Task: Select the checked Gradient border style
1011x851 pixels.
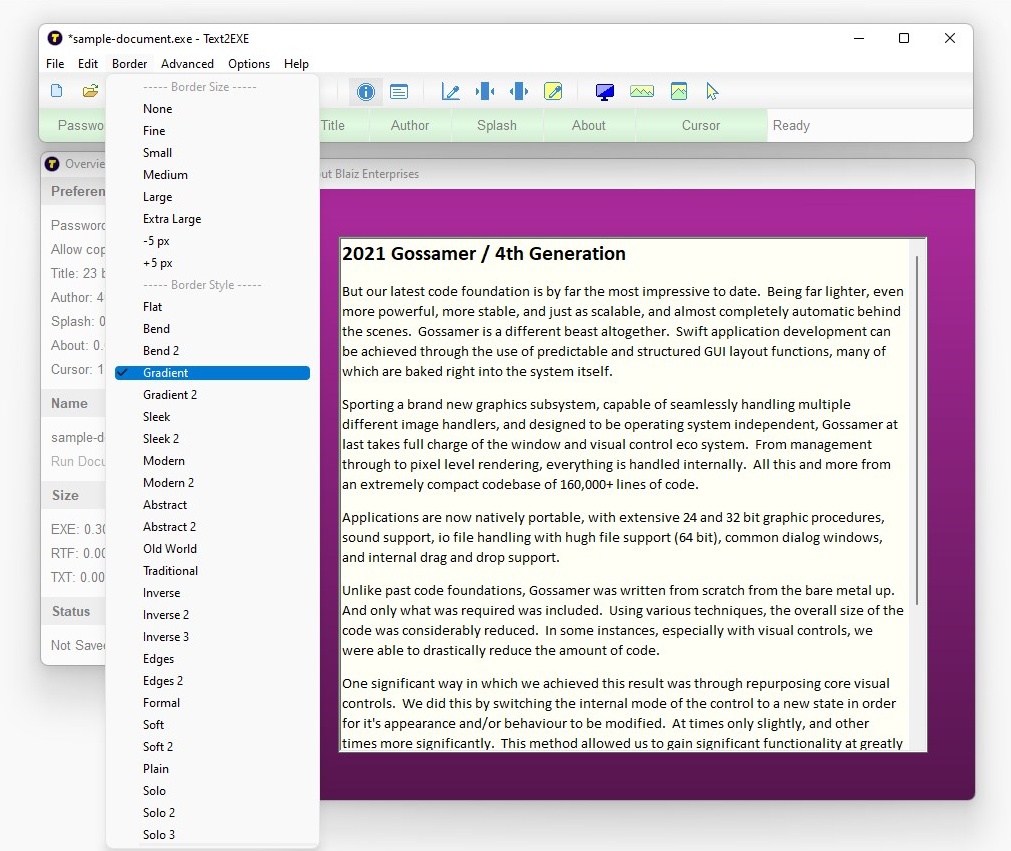Action: click(x=166, y=373)
